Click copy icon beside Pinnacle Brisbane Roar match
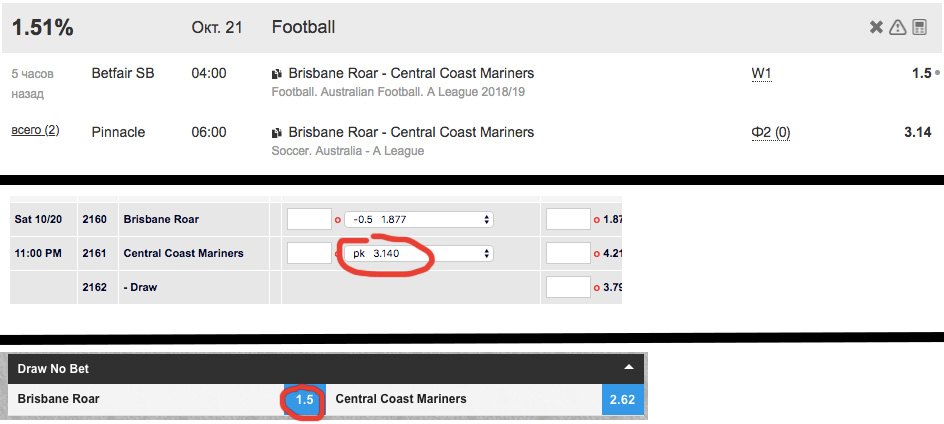Viewport: 944px width, 424px height. coord(277,132)
